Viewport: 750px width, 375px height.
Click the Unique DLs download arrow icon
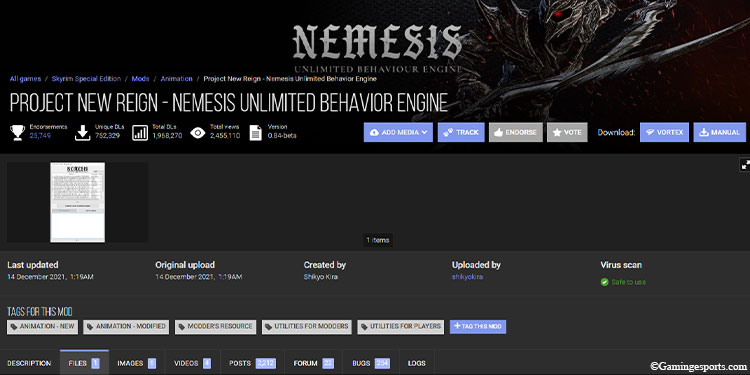83,132
